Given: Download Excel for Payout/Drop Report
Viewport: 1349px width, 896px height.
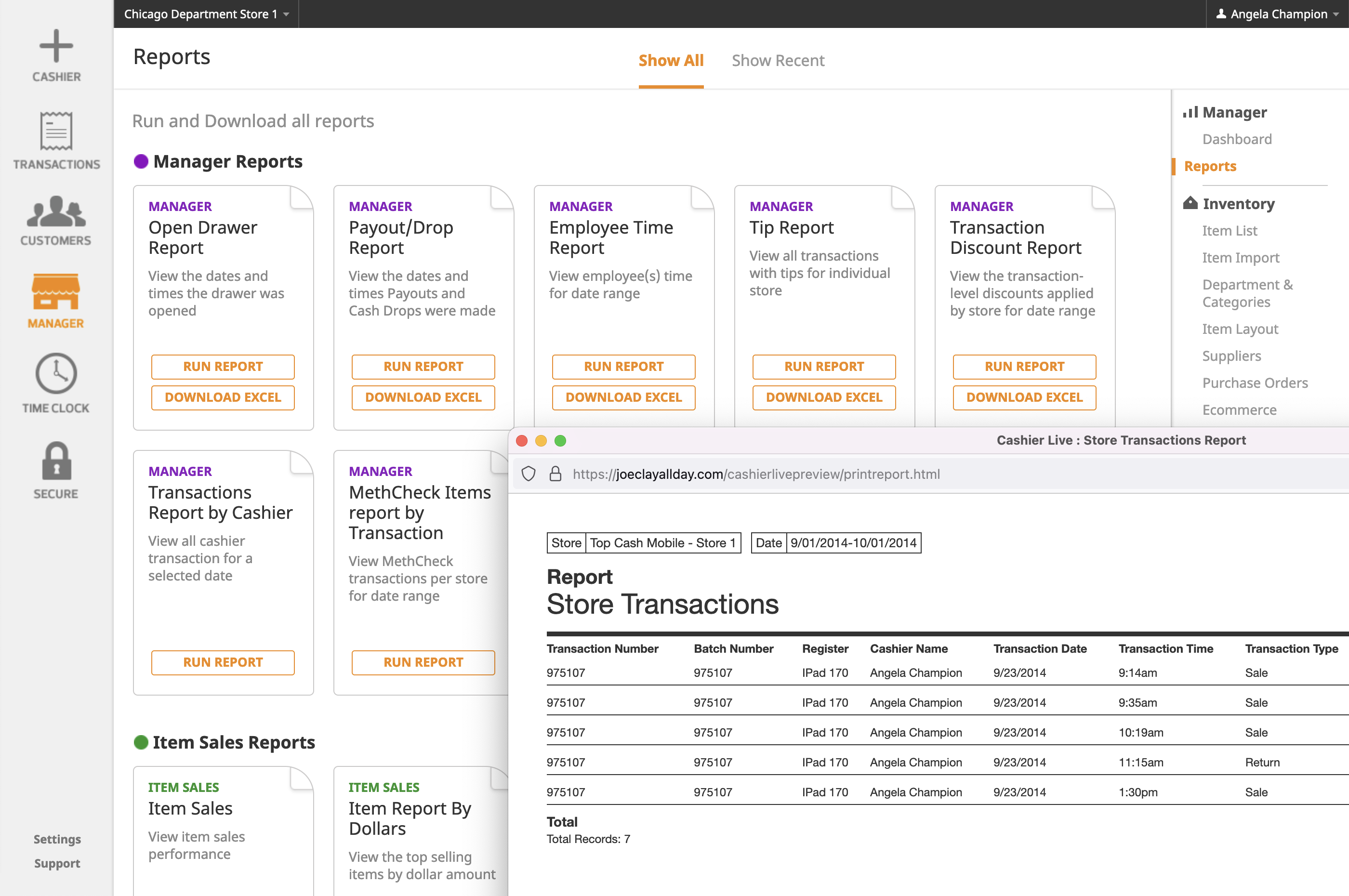Looking at the screenshot, I should (x=423, y=397).
